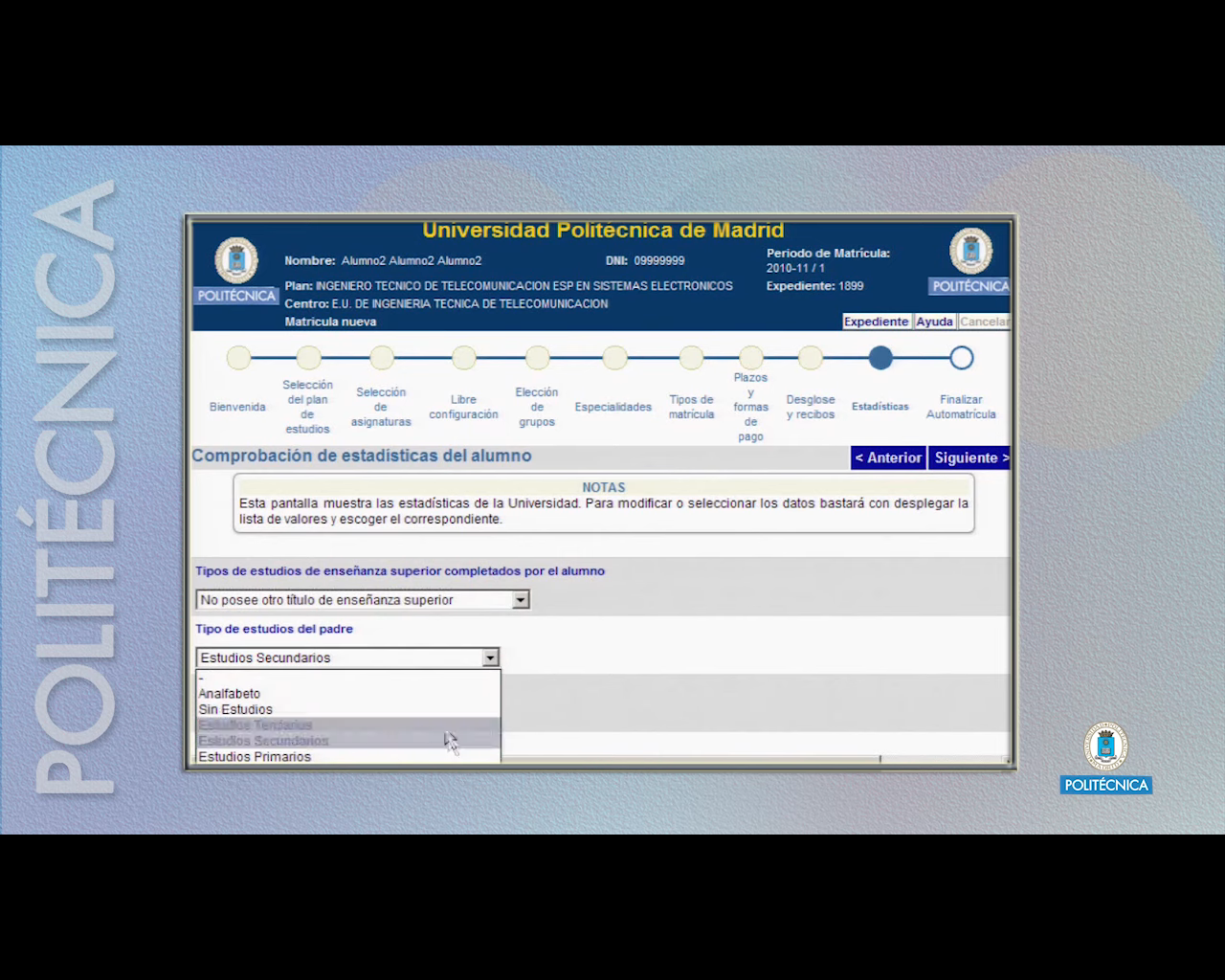Click the Matrícula nueva text
The image size is (1225, 980).
(x=330, y=322)
